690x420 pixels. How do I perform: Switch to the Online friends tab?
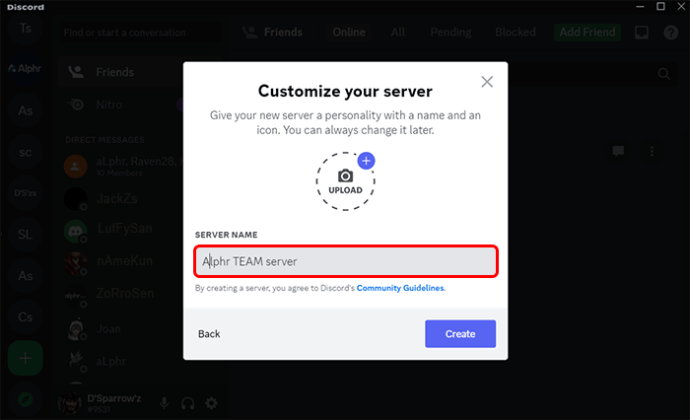(x=349, y=32)
